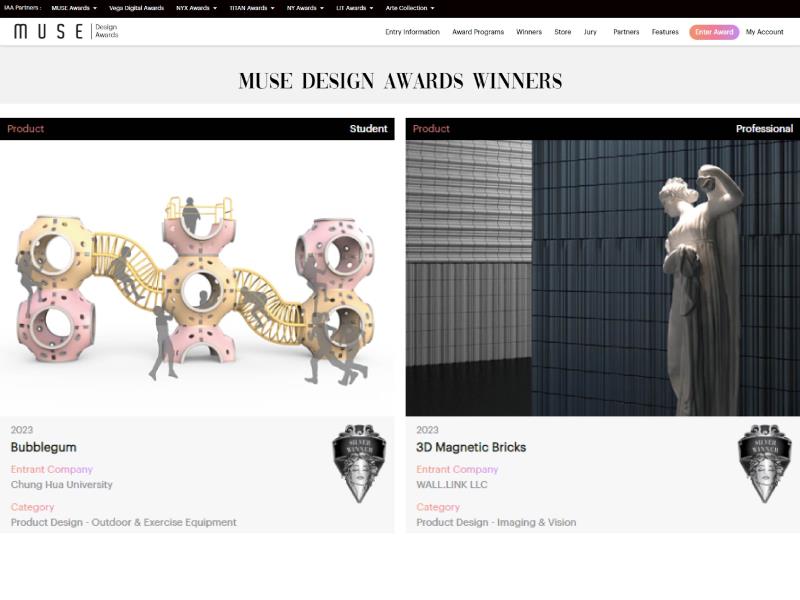Expand the LIT Awards dropdown
Viewport: 800px width, 600px height.
point(355,8)
